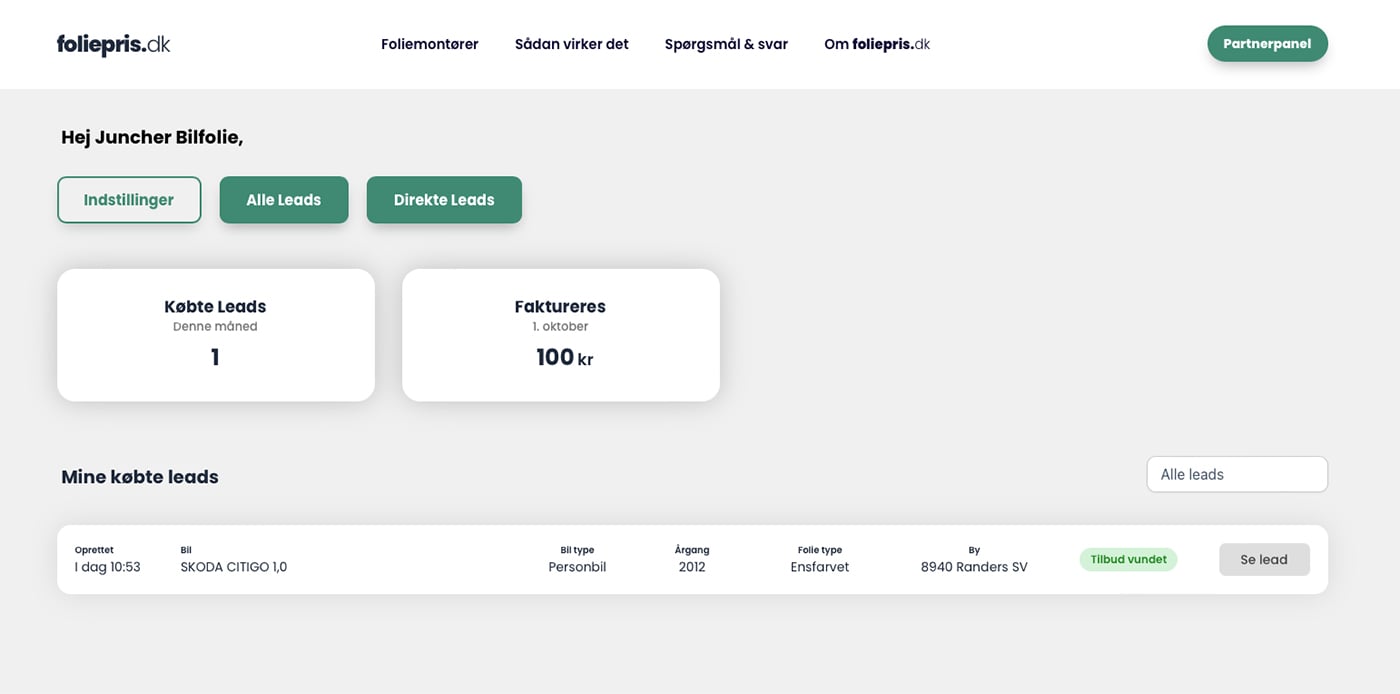Click the I dag 10:53 created time
Image resolution: width=1400 pixels, height=694 pixels.
pos(107,567)
